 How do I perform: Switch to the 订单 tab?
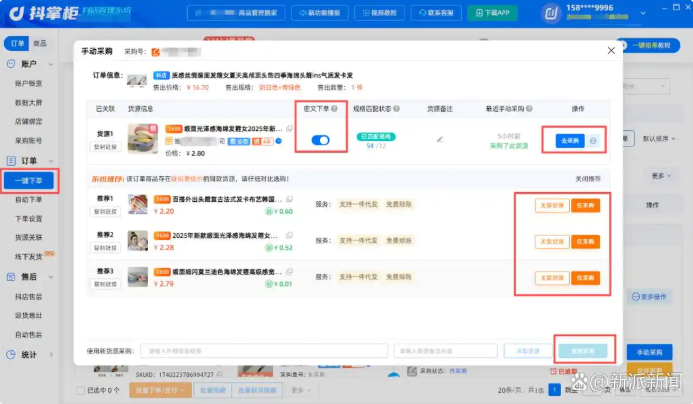pyautogui.click(x=17, y=43)
